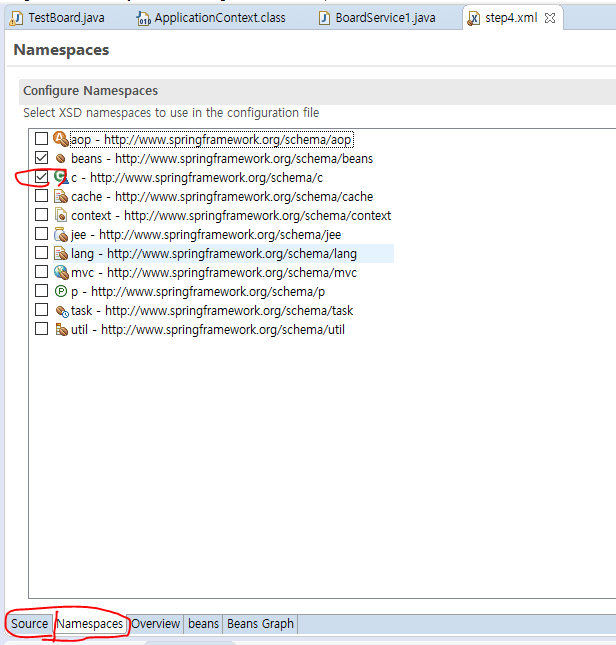Click the Namespaces page heading
Screen dimensions: 616x645
(x=61, y=50)
